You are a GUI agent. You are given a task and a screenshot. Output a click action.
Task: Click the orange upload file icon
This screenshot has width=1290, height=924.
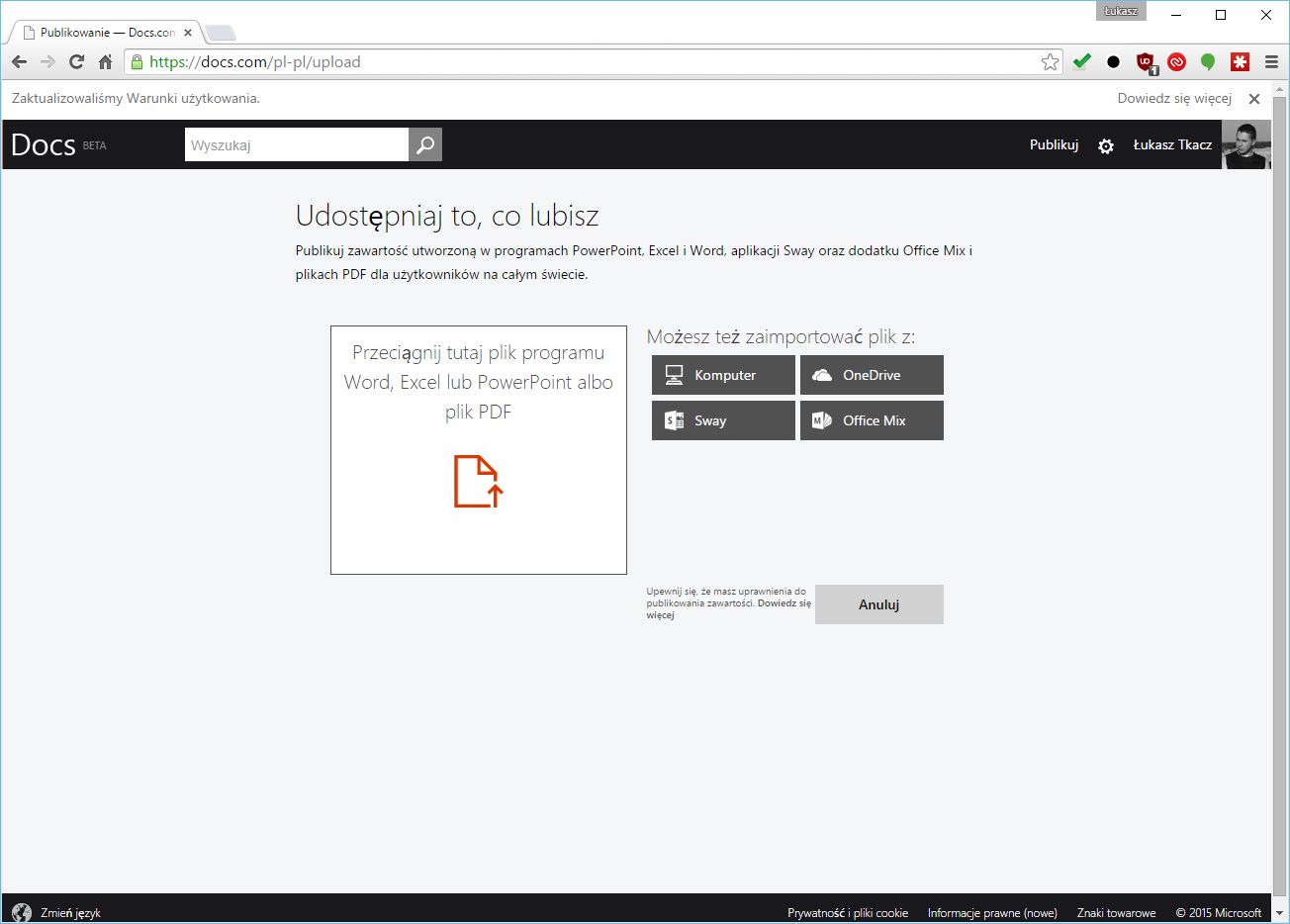point(479,481)
